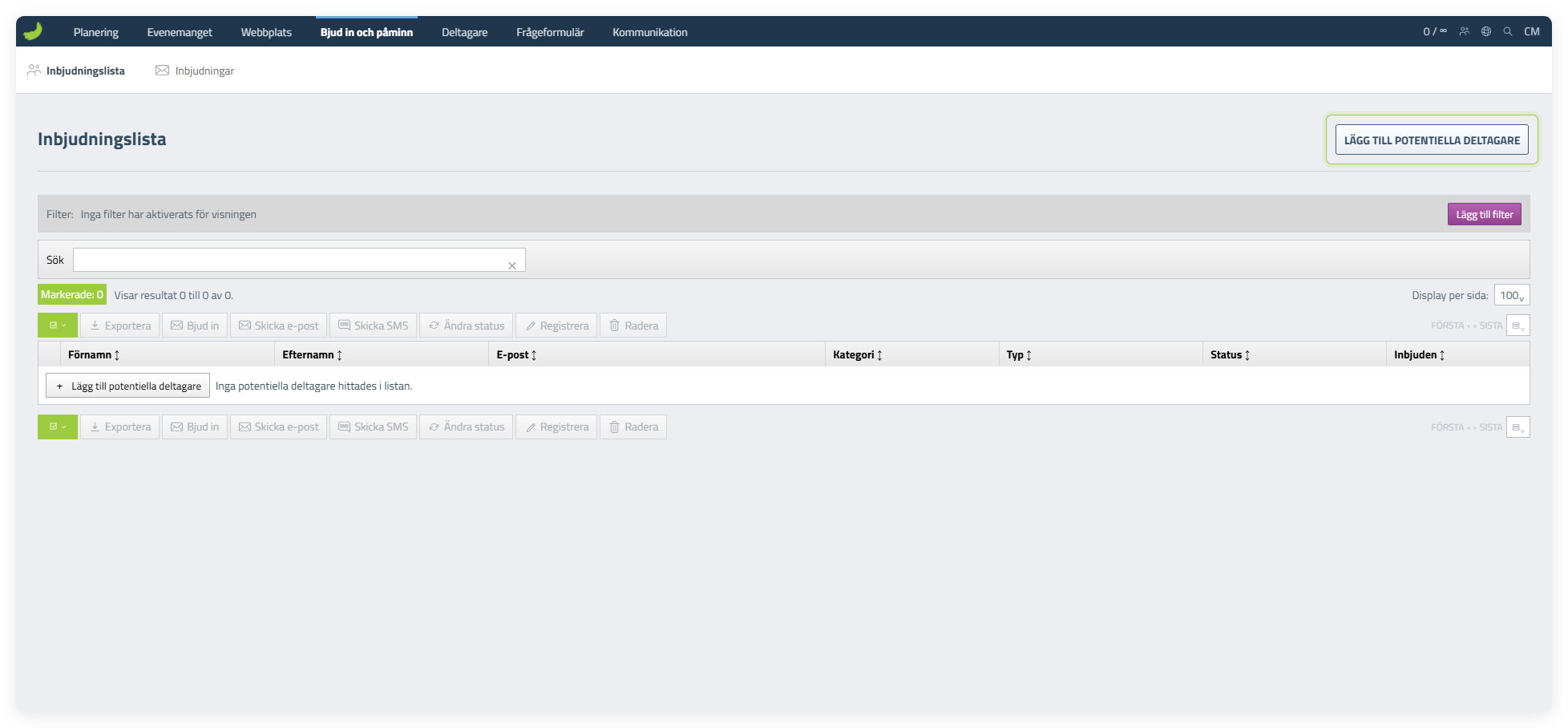This screenshot has height=728, width=1568.
Task: Click the upper Radera trash button
Action: (633, 326)
